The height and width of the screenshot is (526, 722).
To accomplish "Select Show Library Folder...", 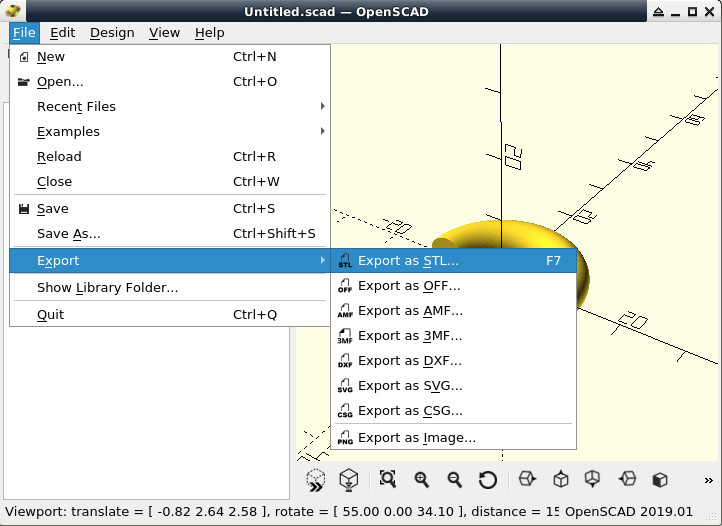I will pos(170,287).
